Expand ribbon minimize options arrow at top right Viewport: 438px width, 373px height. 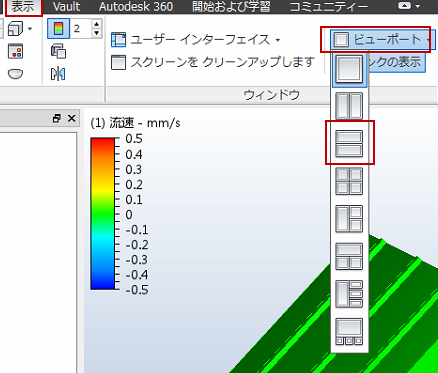[x=418, y=6]
